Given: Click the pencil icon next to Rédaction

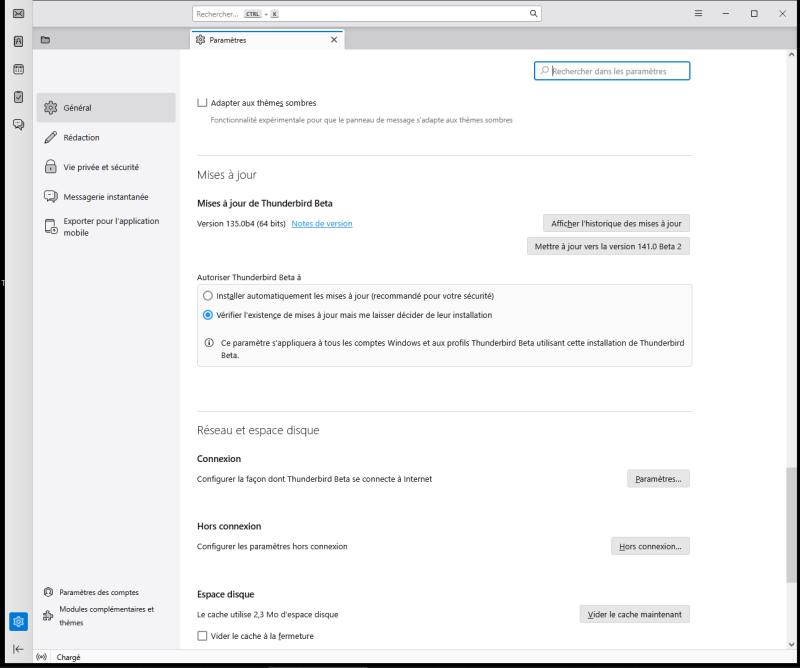Looking at the screenshot, I should click(51, 137).
